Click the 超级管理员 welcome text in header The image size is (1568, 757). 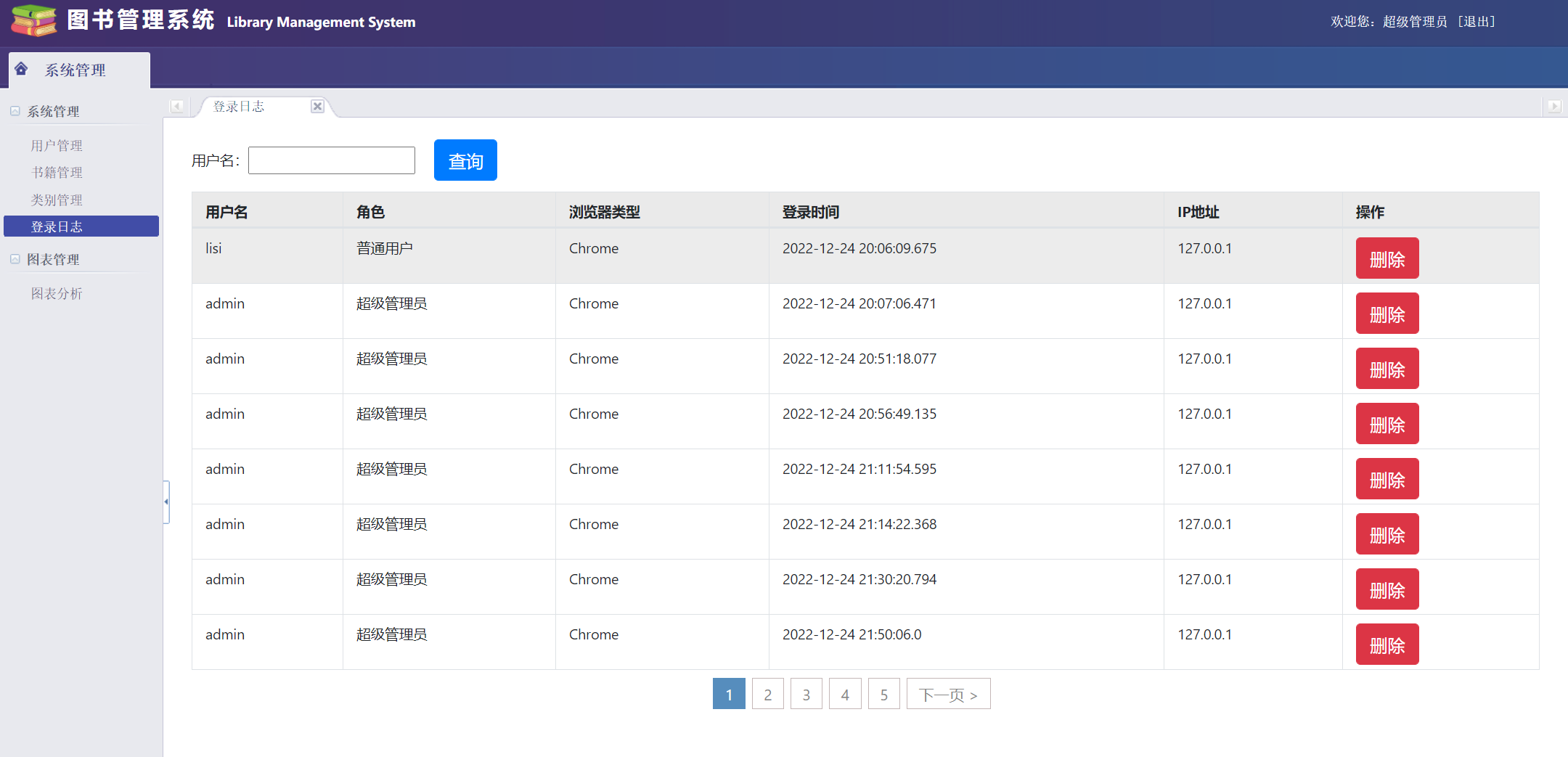point(1415,22)
